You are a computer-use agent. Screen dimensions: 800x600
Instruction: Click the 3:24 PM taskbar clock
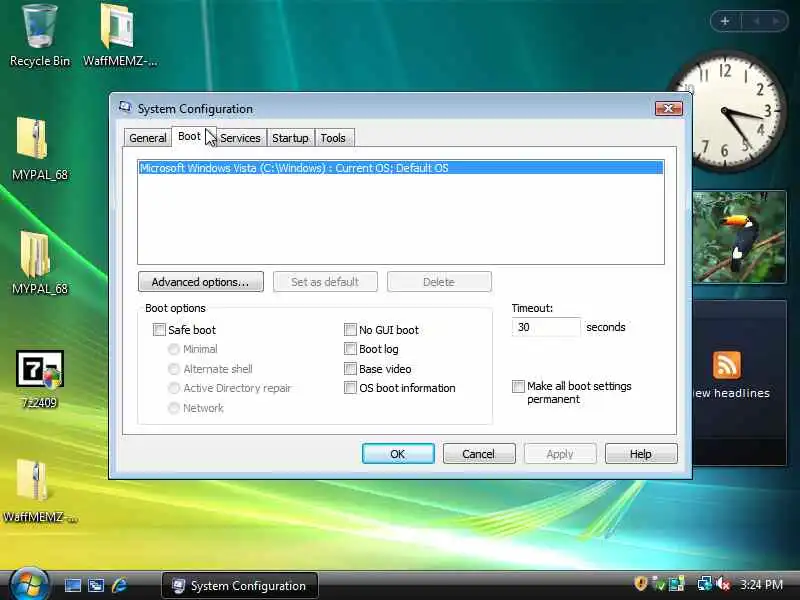click(x=761, y=584)
